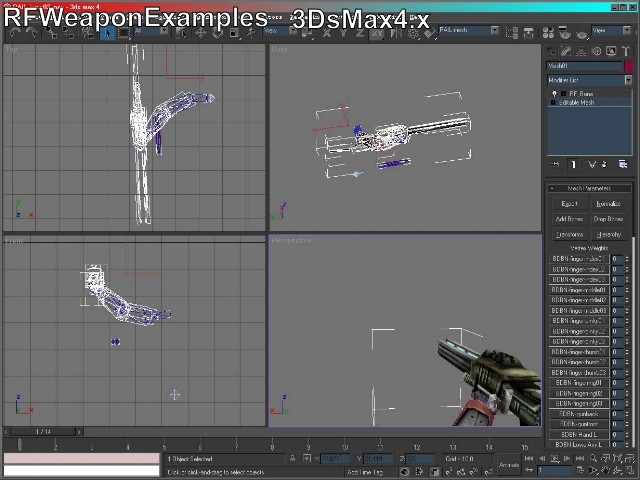This screenshot has height=480, width=640.
Task: Click the current frame number field
Action: tap(555, 471)
